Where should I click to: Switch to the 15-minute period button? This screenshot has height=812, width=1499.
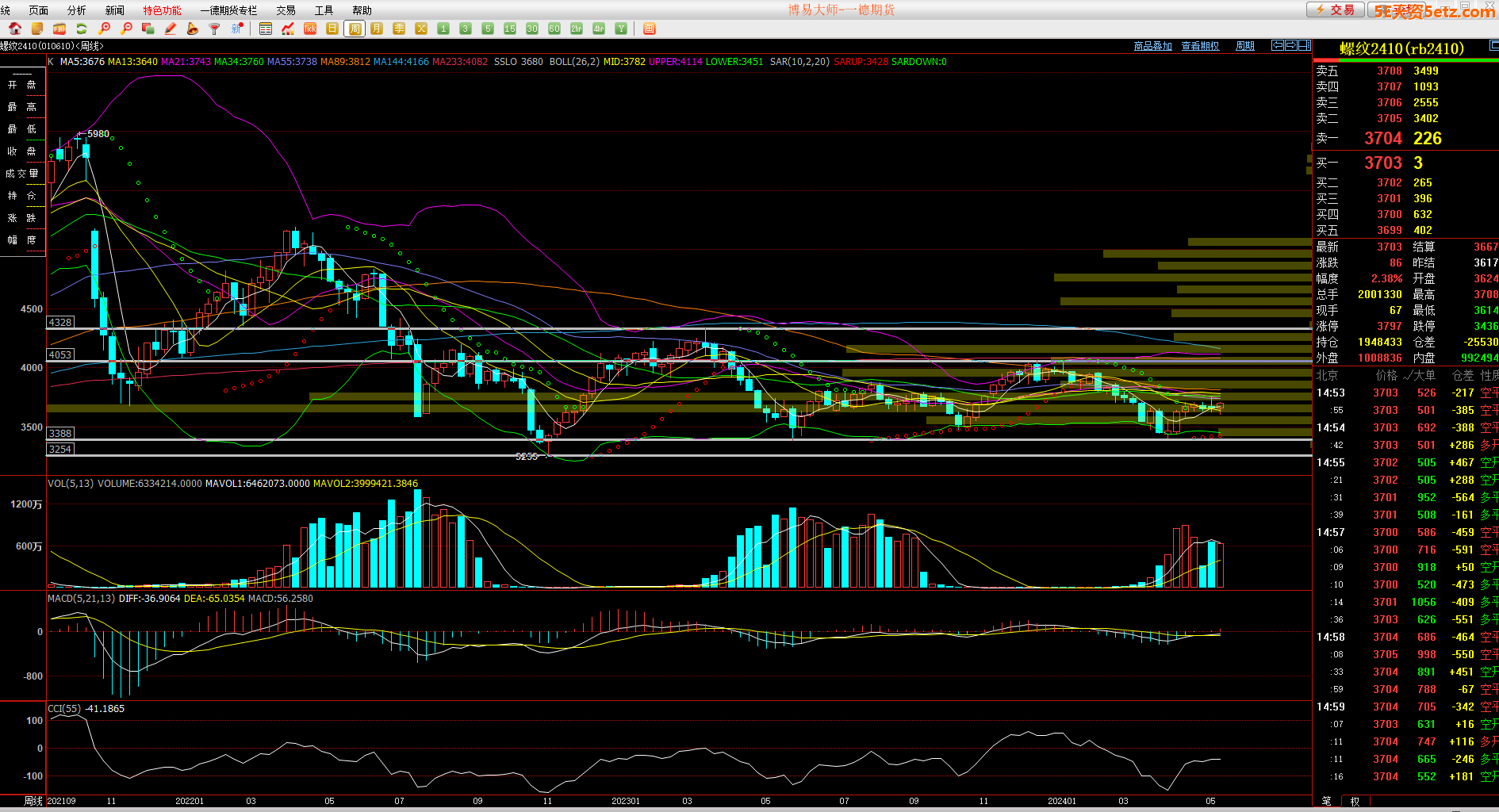click(510, 29)
